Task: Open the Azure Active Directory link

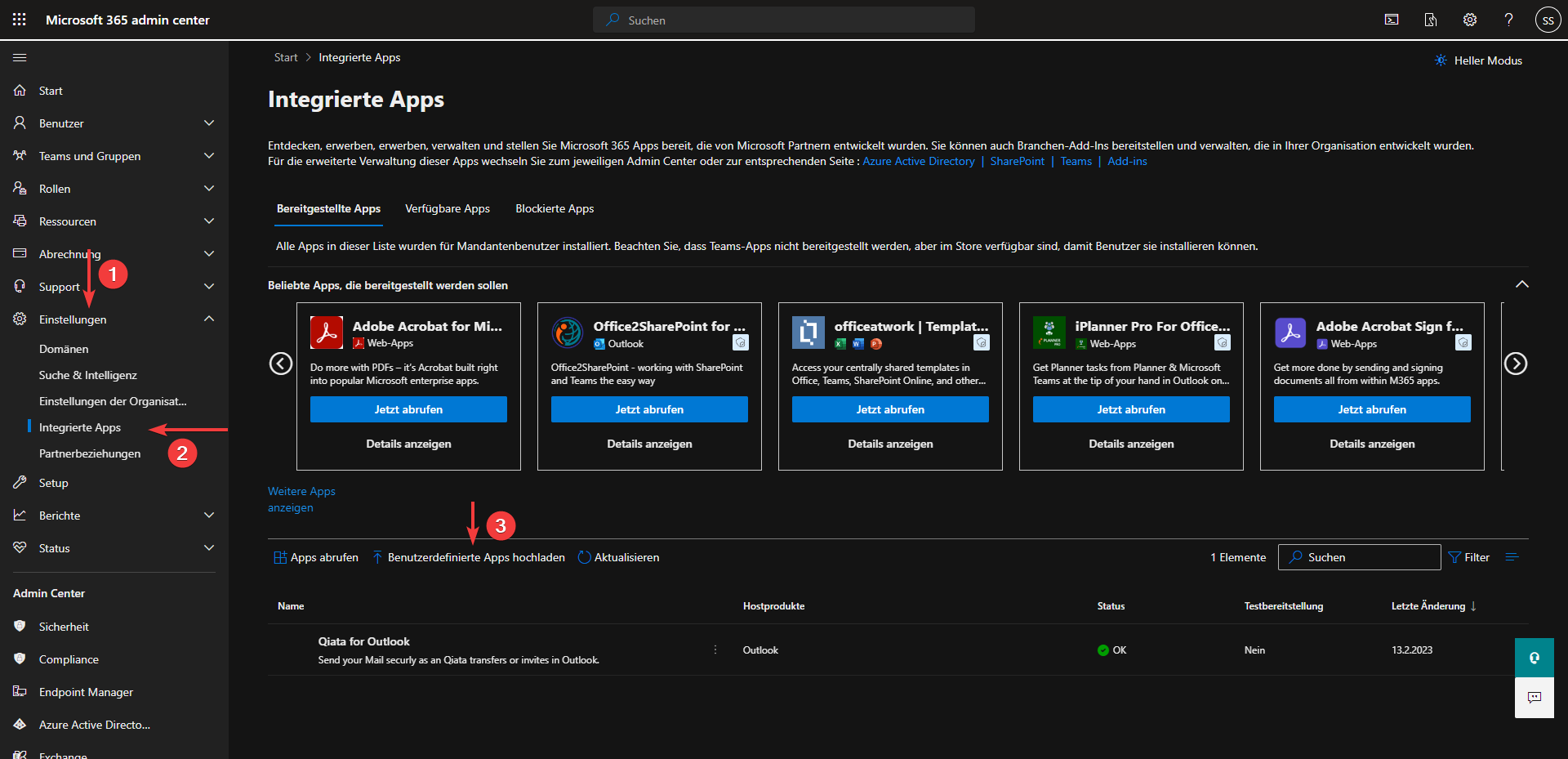Action: coord(919,162)
